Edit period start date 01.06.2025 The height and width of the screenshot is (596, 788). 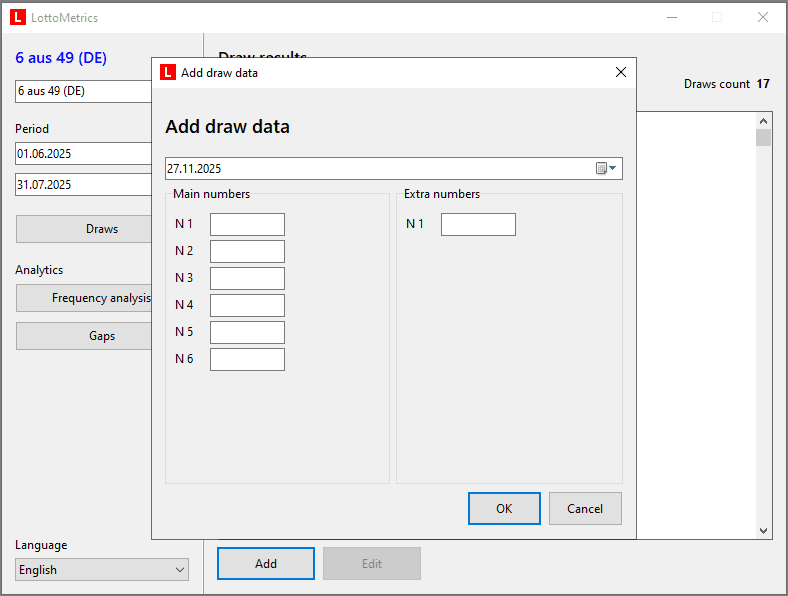point(83,154)
